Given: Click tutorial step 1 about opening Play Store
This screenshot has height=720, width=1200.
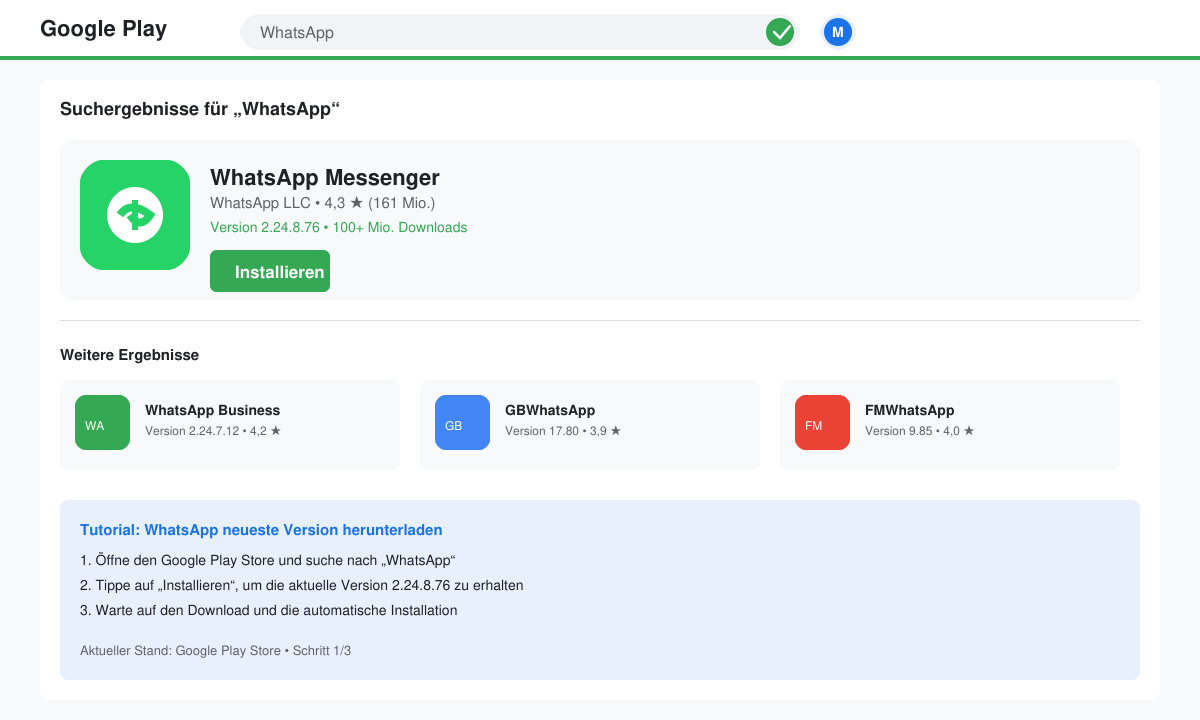Looking at the screenshot, I should tap(268, 560).
